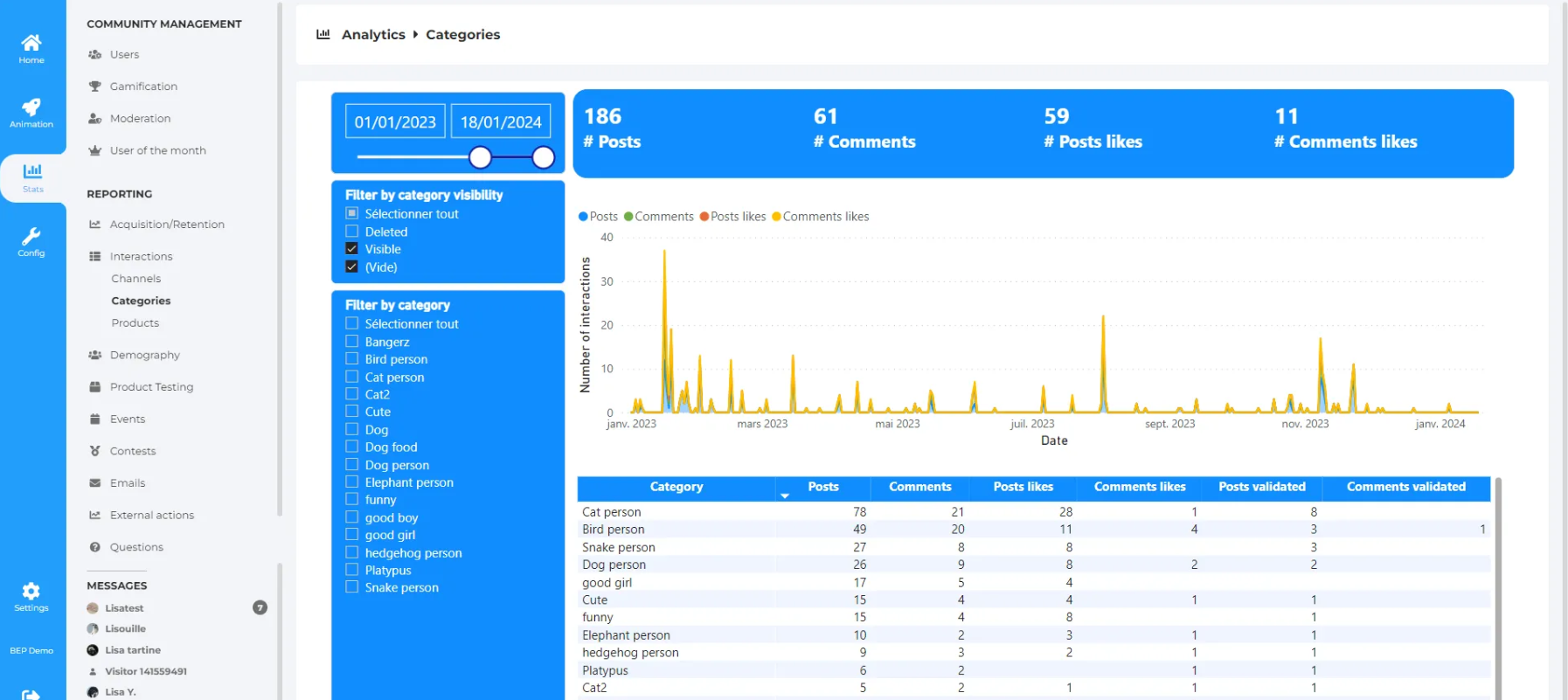This screenshot has width=1568, height=700.
Task: Click the start date field 01/01/2023
Action: 395,122
